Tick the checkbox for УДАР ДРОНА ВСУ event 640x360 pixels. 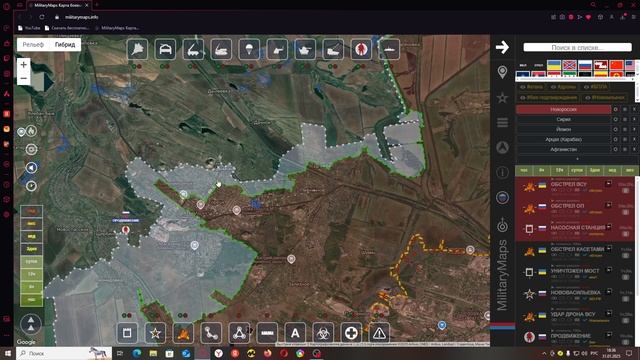point(625,320)
